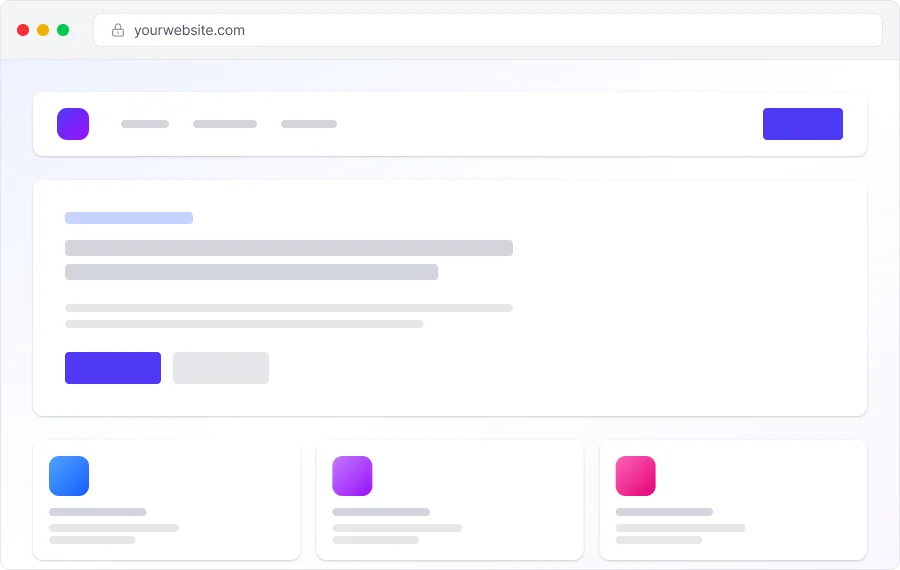The image size is (900, 570).
Task: Open the third navbar placeholder link
Action: 309,124
